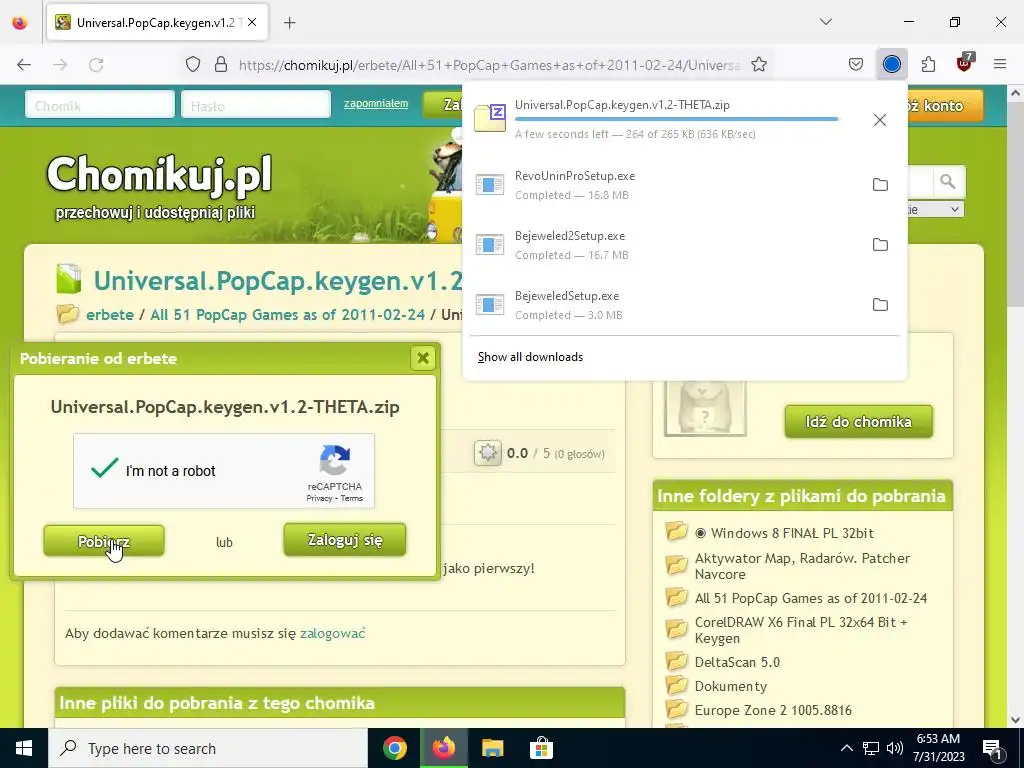
Task: Bookmark this page with the star icon
Action: coord(758,64)
